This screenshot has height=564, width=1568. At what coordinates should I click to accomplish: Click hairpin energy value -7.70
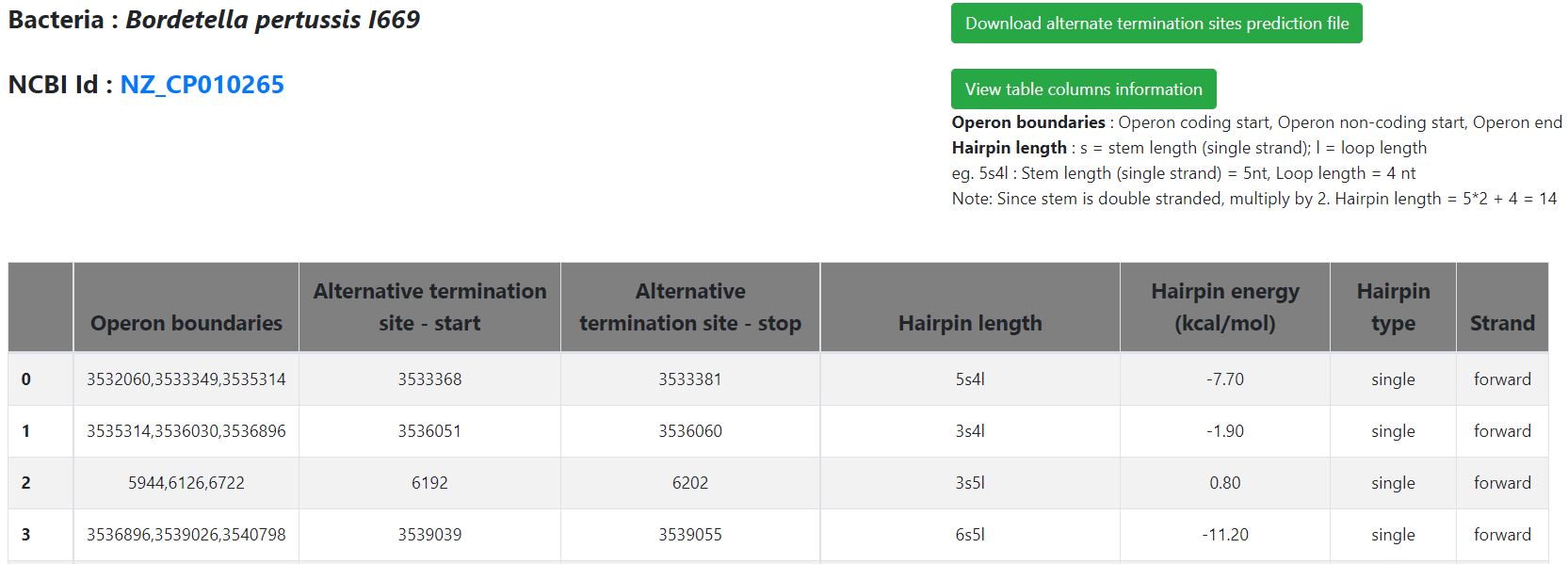(x=1224, y=379)
